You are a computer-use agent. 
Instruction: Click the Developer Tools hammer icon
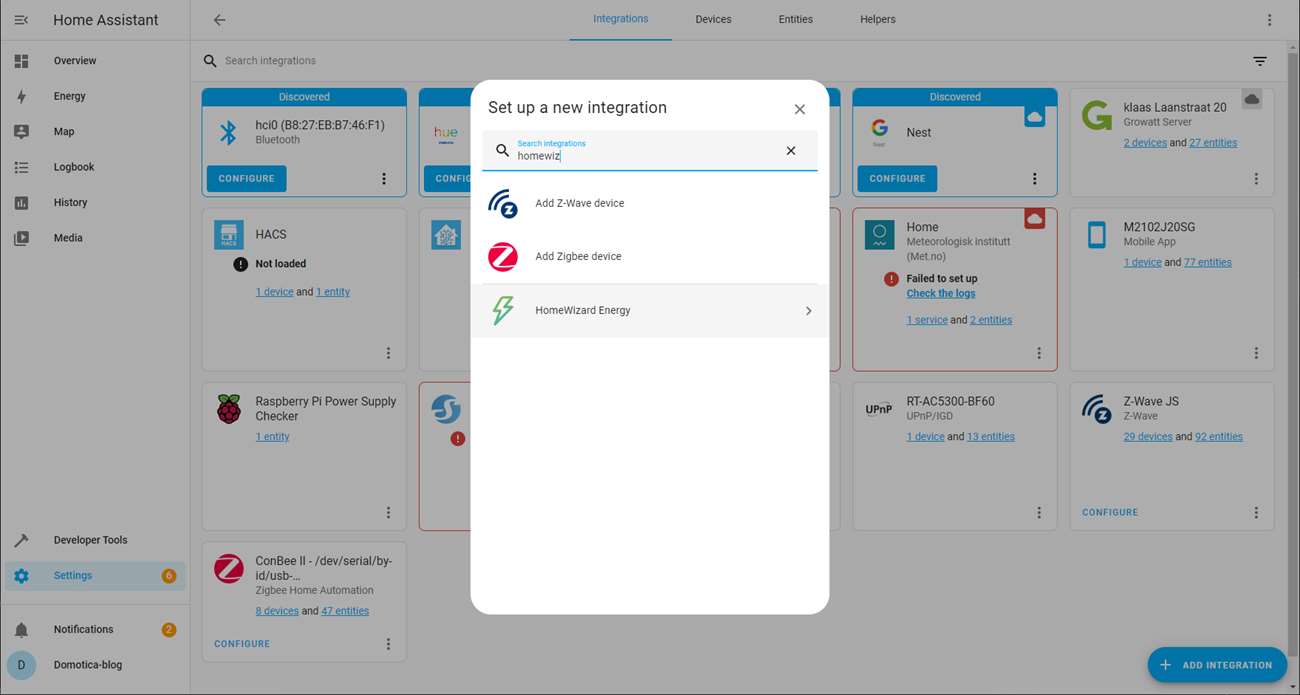click(21, 540)
